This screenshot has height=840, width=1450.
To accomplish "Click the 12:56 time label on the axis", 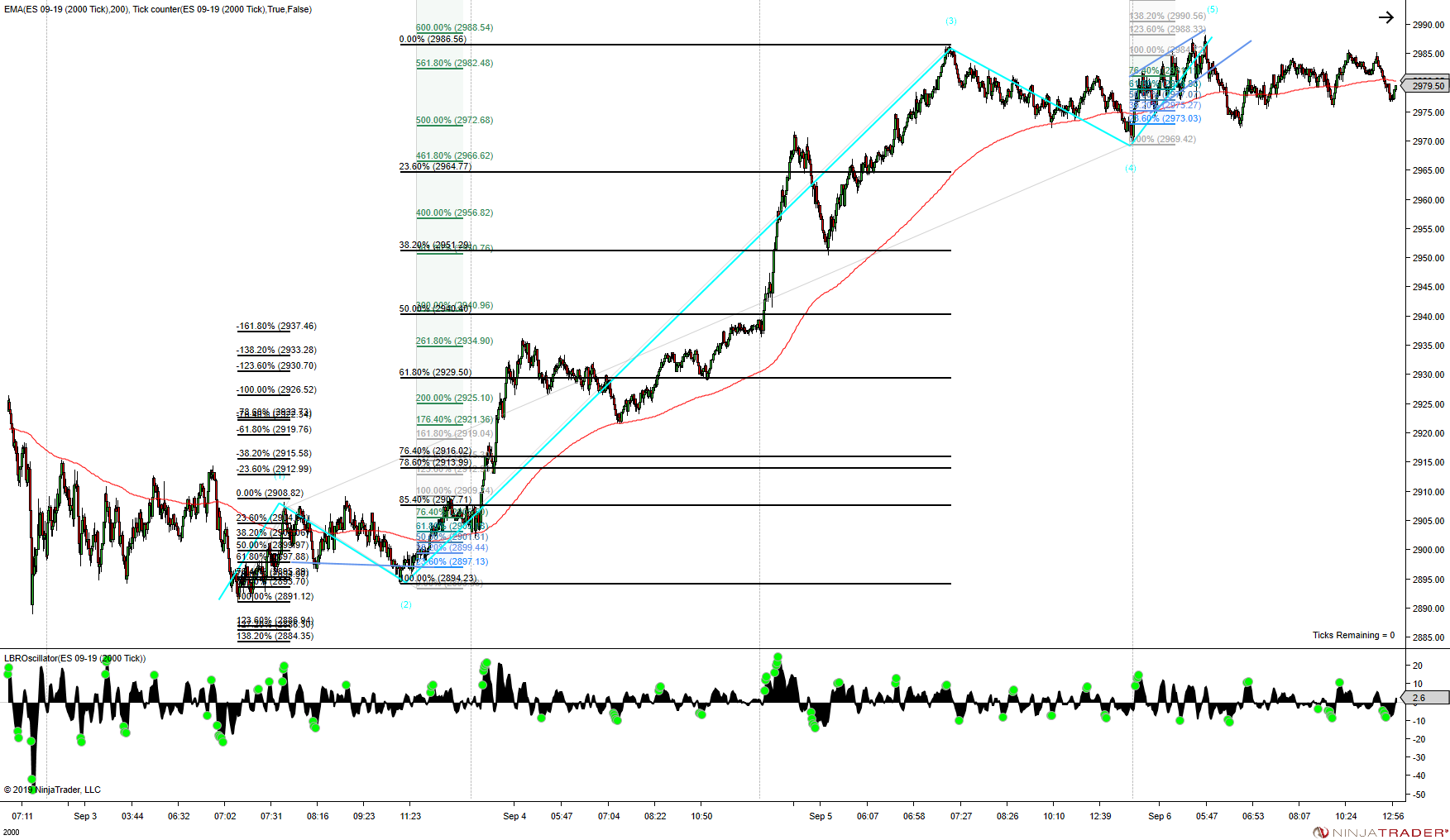I will (1393, 816).
